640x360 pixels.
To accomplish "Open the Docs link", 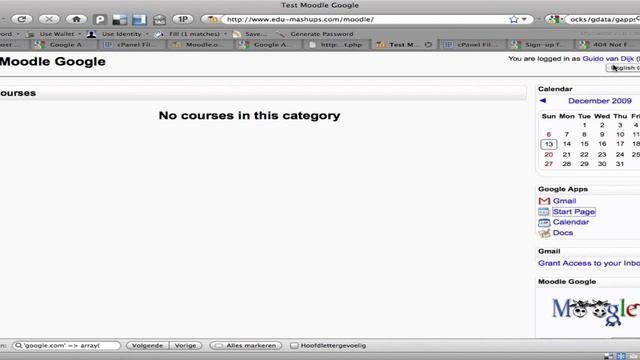I will pos(563,233).
